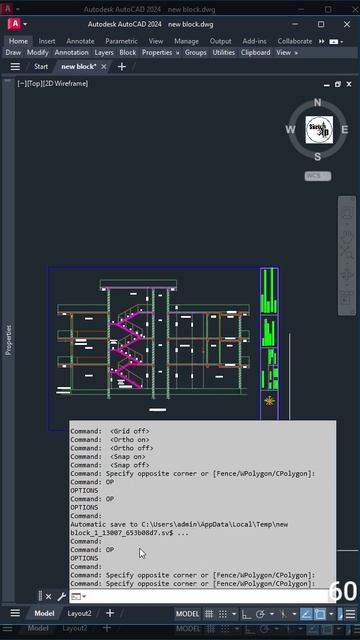Click W on the ViewCube compass
Screen dimensions: 360x640
290,130
